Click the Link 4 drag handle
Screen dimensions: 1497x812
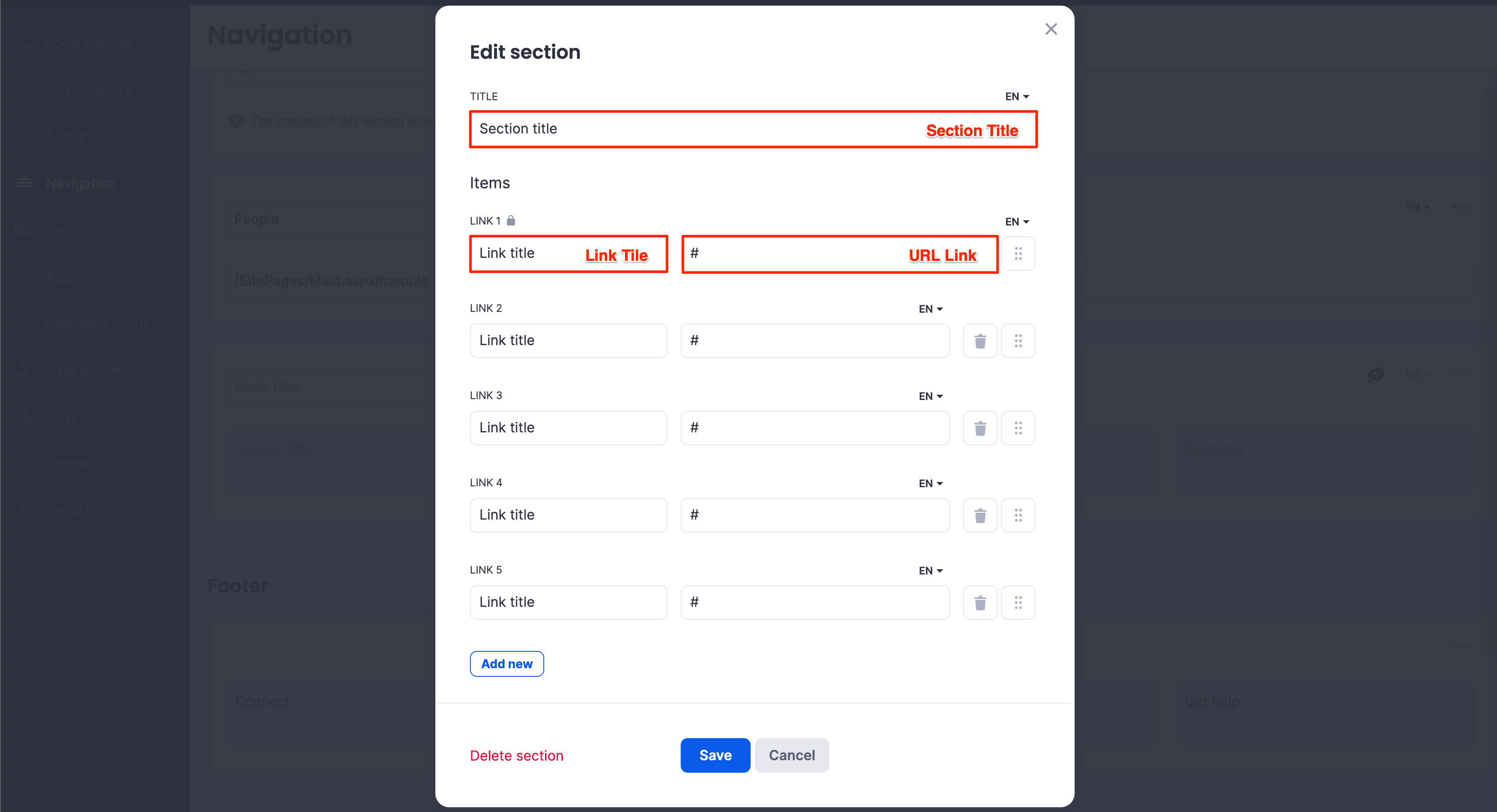pyautogui.click(x=1018, y=515)
